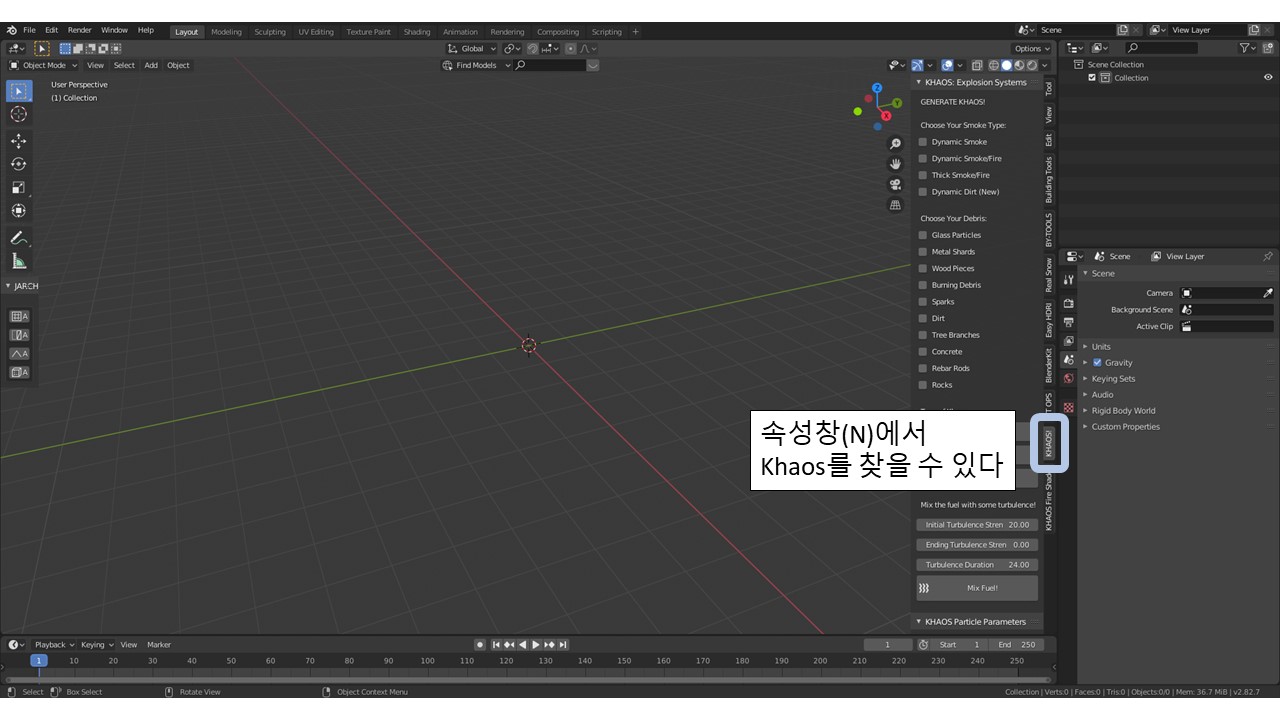This screenshot has height=720, width=1280.
Task: Click the Play animation button
Action: pyautogui.click(x=536, y=644)
